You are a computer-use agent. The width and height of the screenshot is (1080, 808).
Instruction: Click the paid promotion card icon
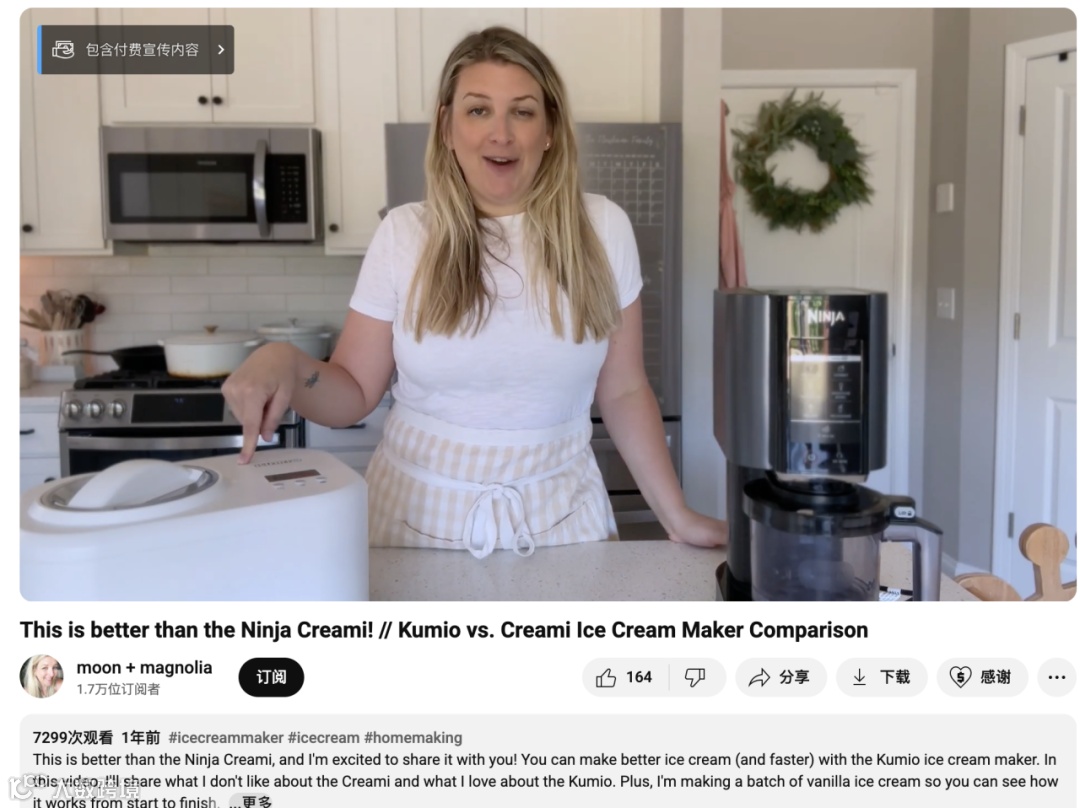point(63,50)
